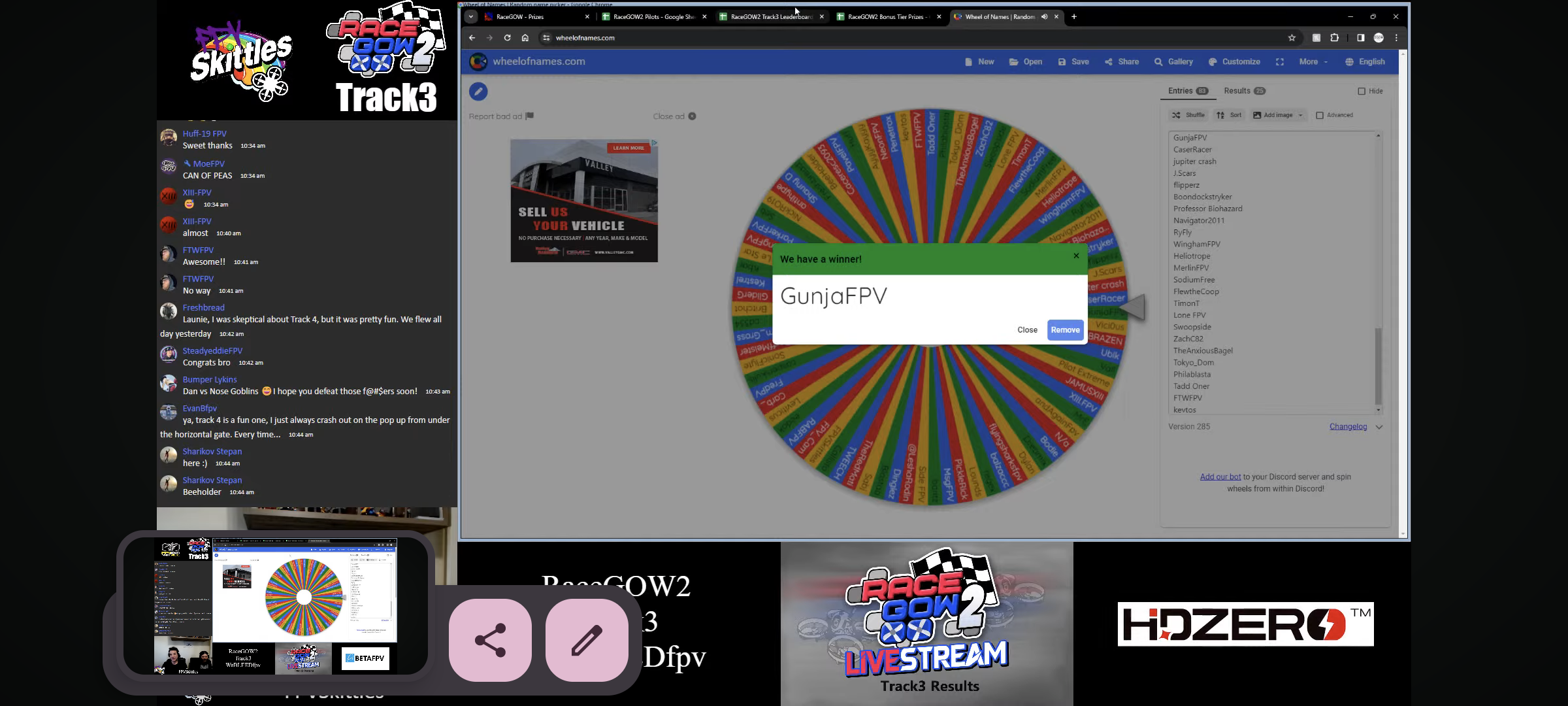Screen dimensions: 1568x706
Task: Go back in Chrome browser
Action: tap(472, 38)
